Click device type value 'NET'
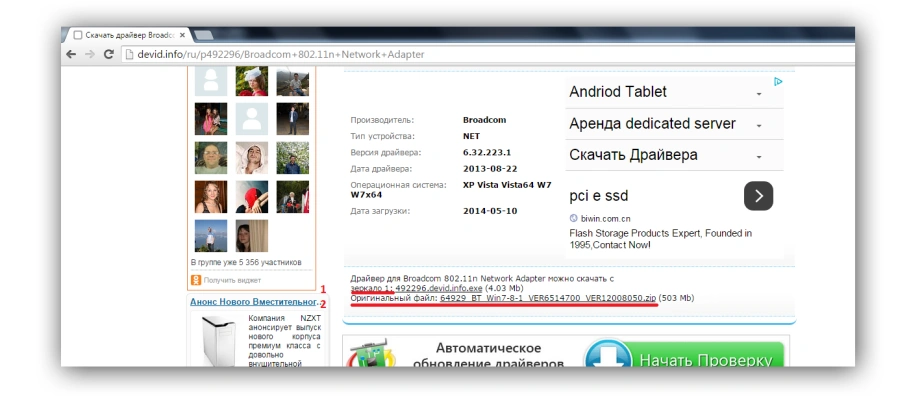 coord(471,136)
